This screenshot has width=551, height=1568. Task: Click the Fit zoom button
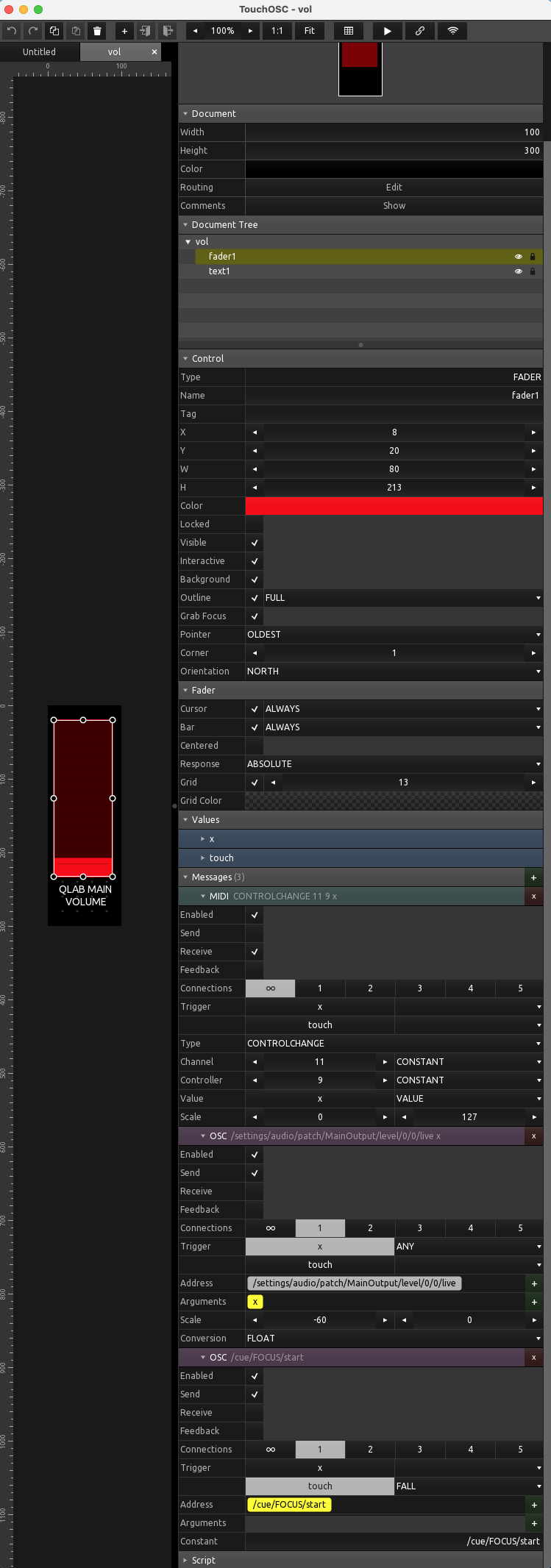[x=309, y=31]
